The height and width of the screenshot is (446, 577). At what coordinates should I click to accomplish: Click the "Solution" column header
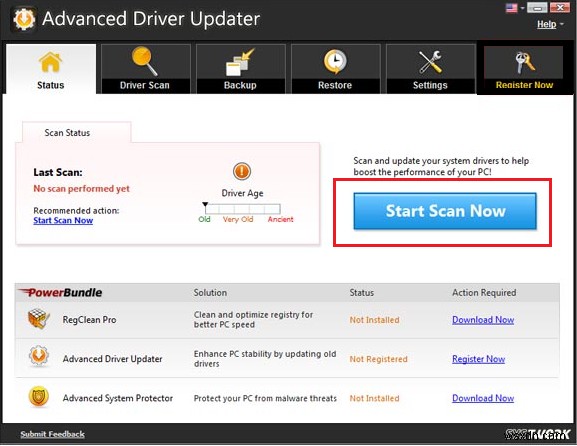[210, 293]
